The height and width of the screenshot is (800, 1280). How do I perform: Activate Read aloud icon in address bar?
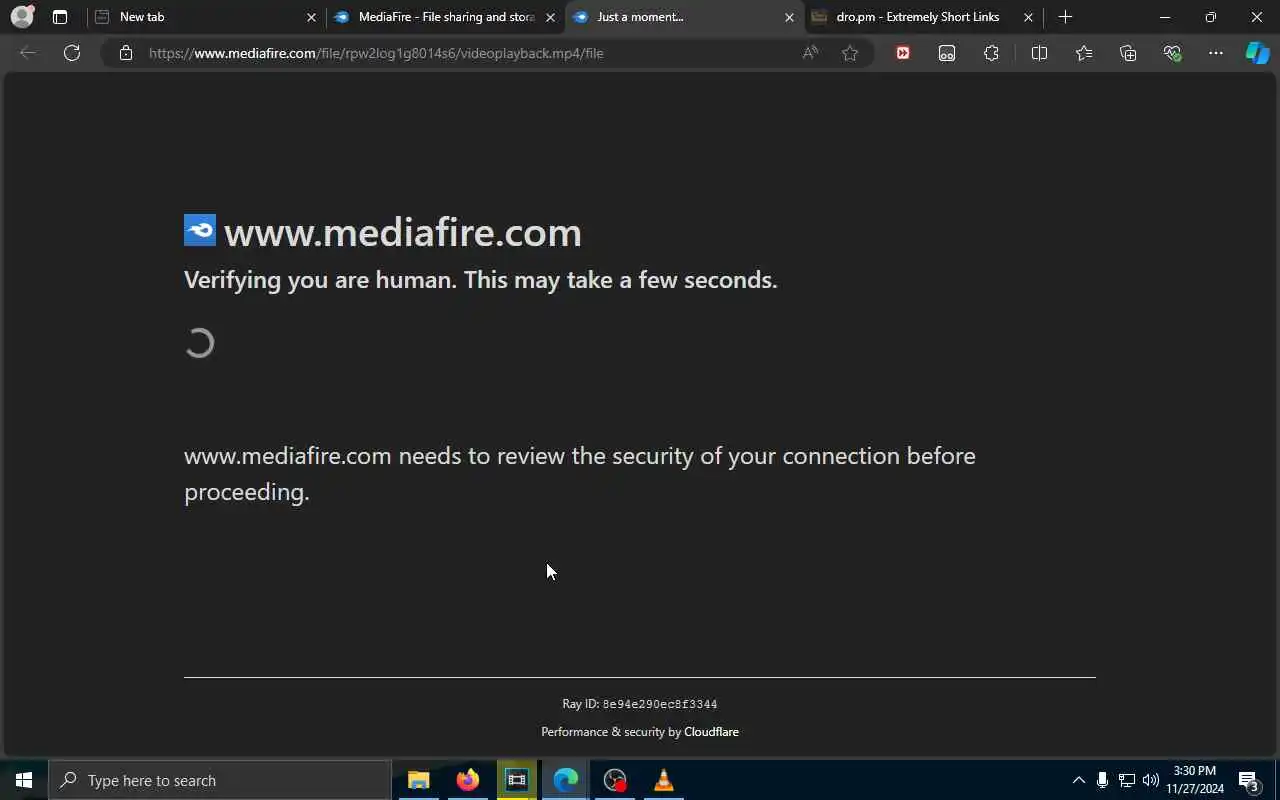click(x=810, y=53)
